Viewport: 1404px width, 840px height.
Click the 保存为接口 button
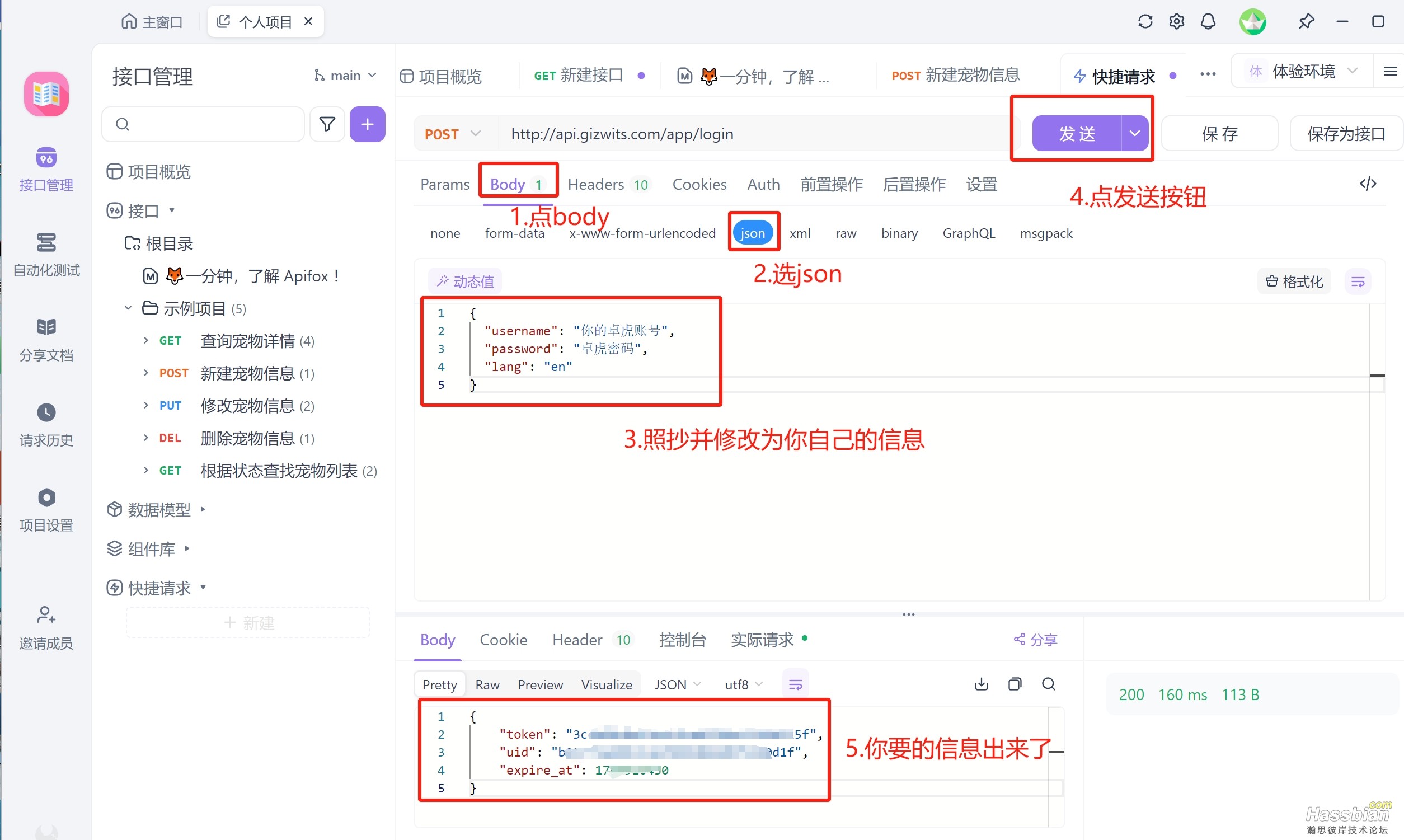1346,134
